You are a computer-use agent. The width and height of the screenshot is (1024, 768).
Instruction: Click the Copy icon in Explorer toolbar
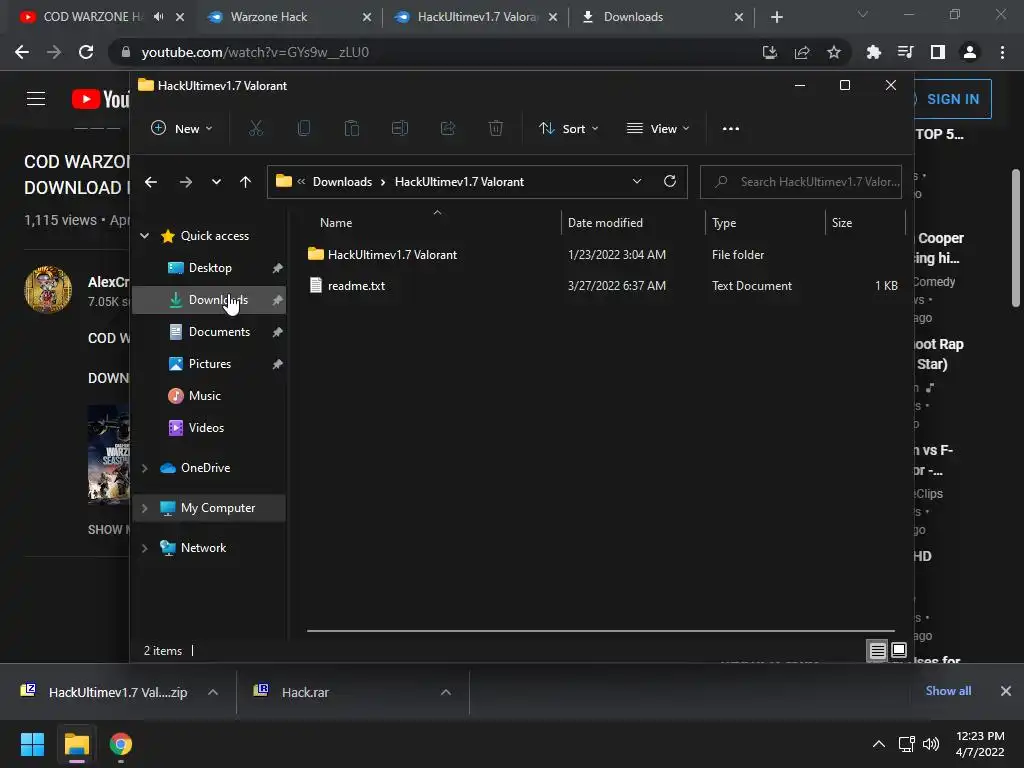(x=304, y=129)
